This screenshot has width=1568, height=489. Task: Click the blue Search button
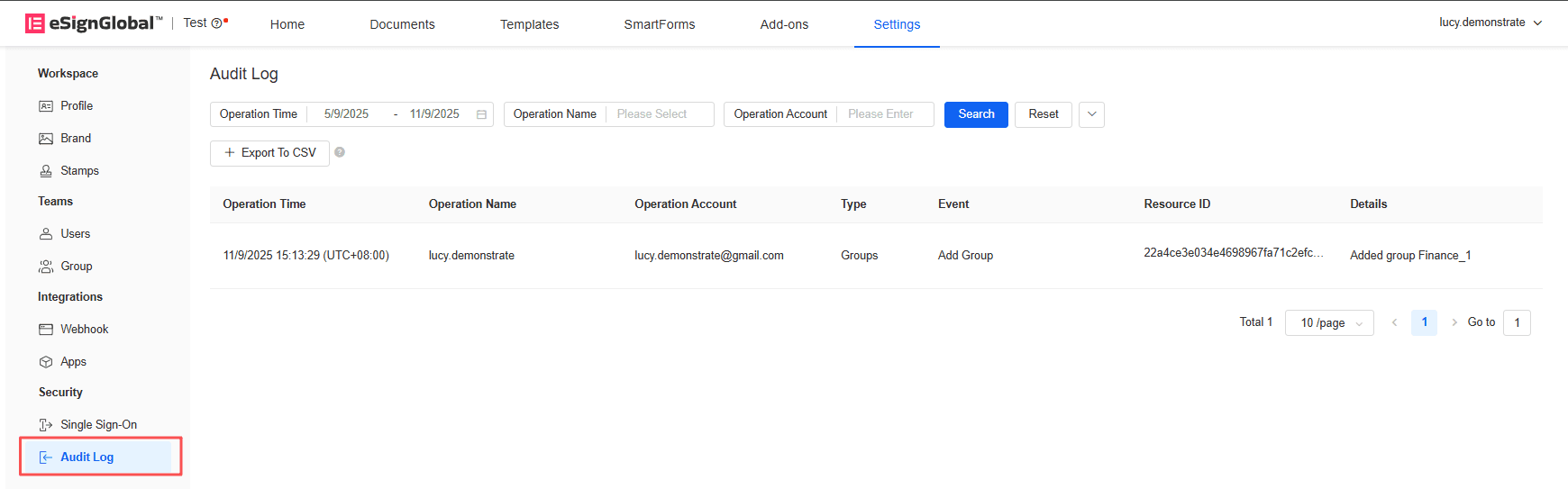(976, 114)
